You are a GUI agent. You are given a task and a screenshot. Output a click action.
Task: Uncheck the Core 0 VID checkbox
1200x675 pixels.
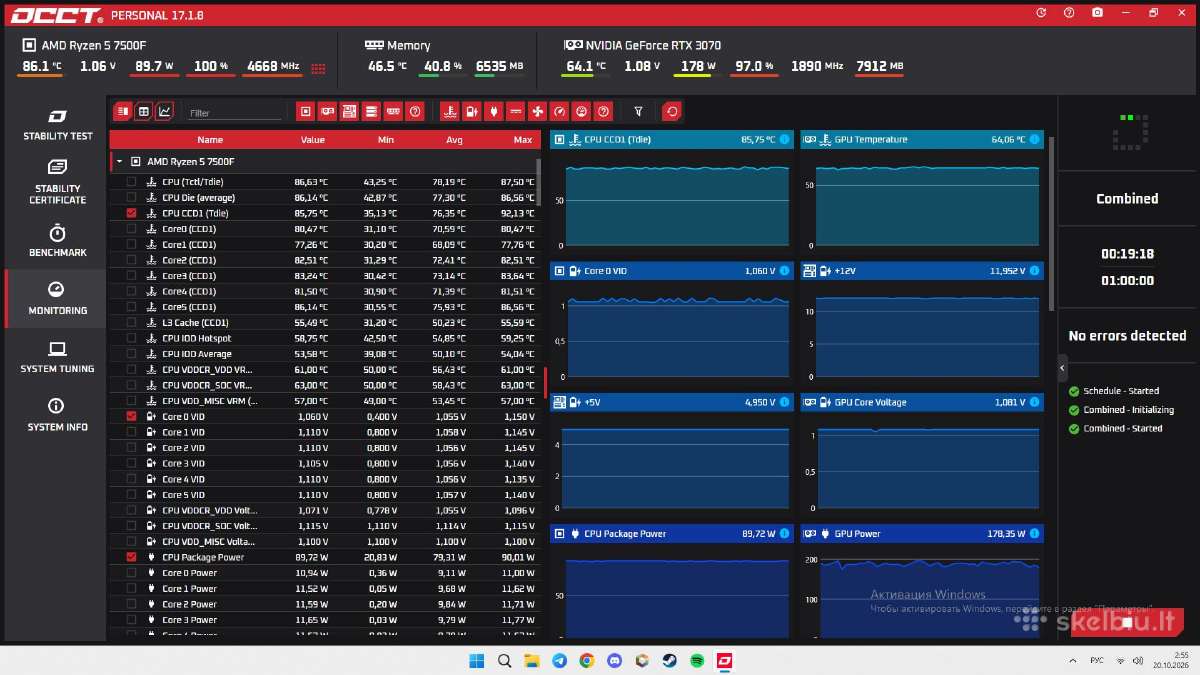(x=131, y=416)
